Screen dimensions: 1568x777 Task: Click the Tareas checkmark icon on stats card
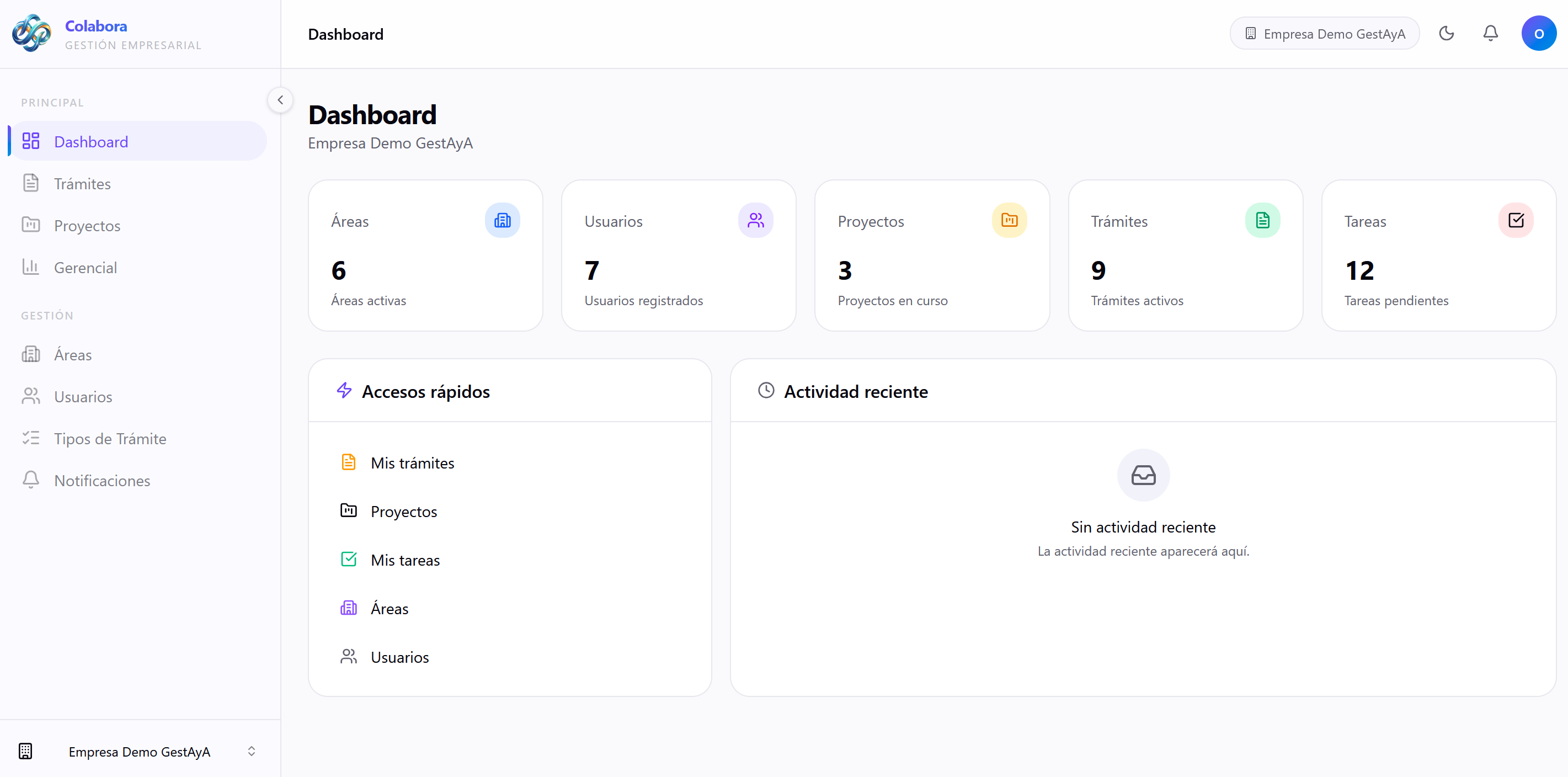(x=1516, y=220)
